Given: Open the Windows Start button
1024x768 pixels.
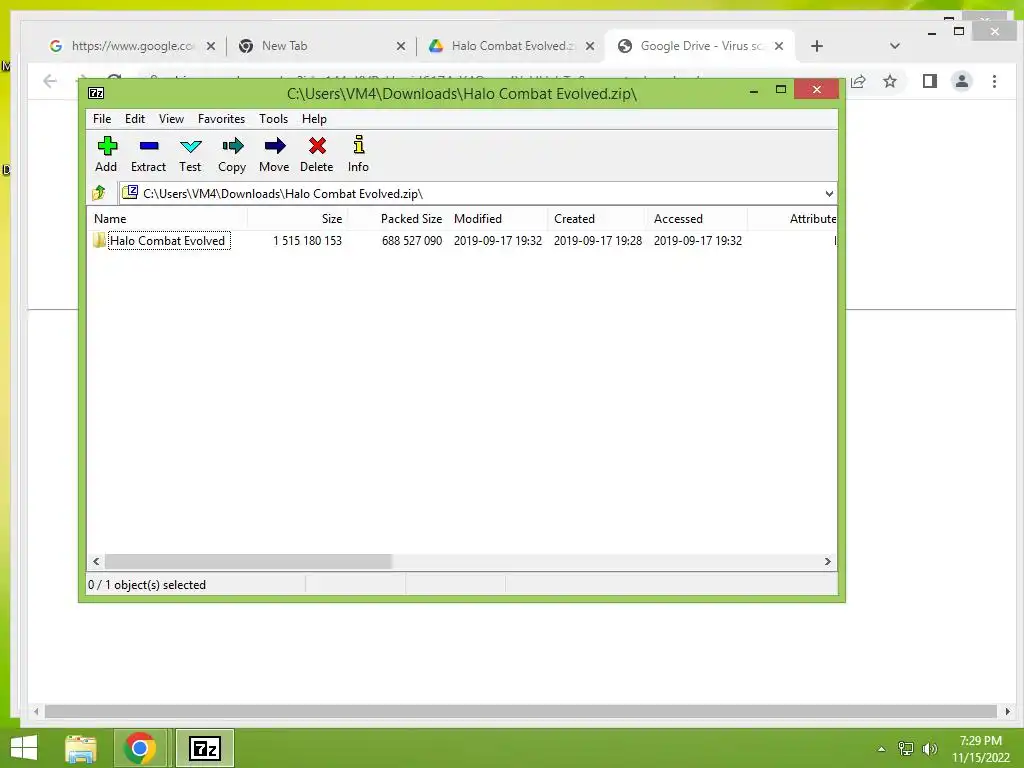Looking at the screenshot, I should pyautogui.click(x=24, y=748).
